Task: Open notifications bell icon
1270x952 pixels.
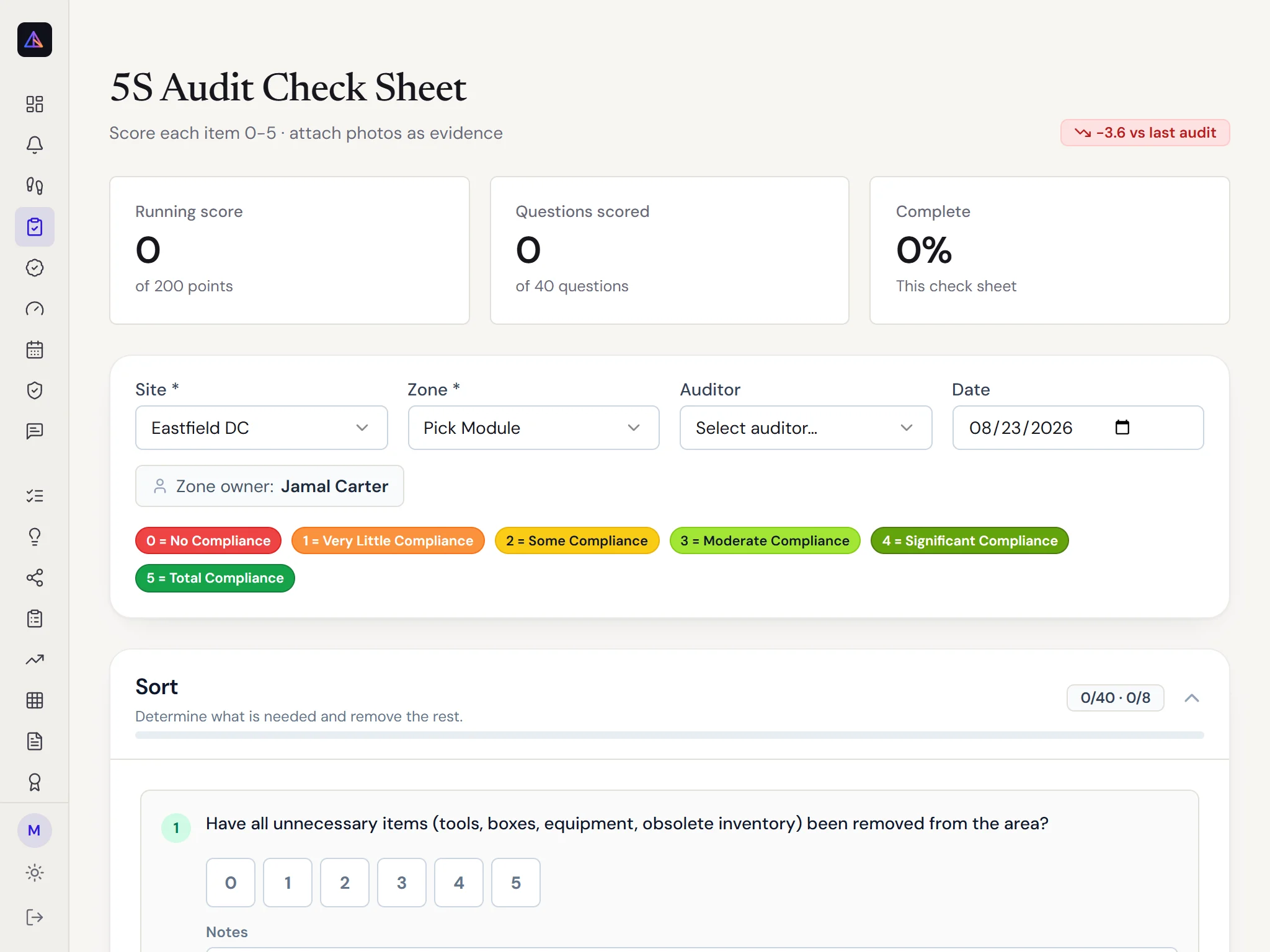Action: [35, 145]
